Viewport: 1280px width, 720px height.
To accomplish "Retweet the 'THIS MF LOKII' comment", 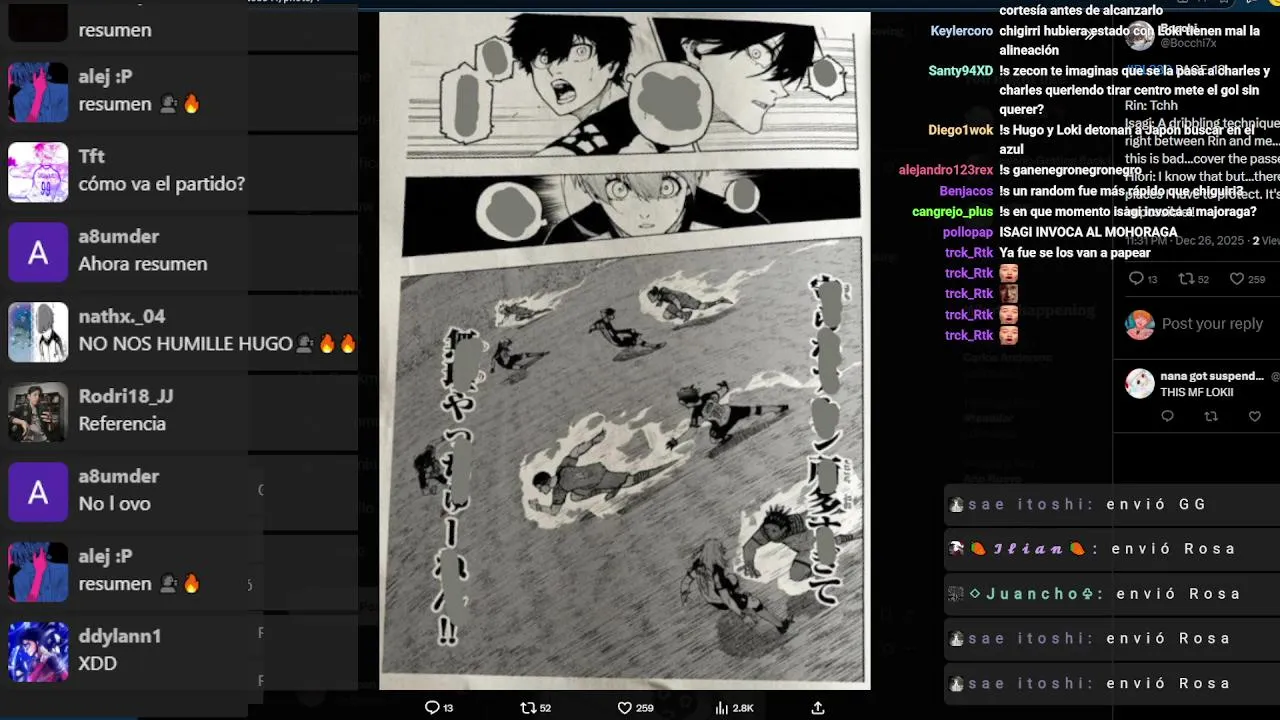I will tap(1211, 416).
